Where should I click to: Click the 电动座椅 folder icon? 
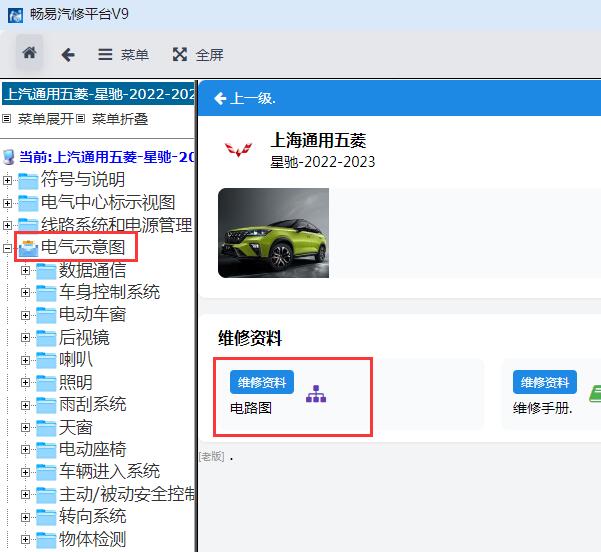(46, 450)
